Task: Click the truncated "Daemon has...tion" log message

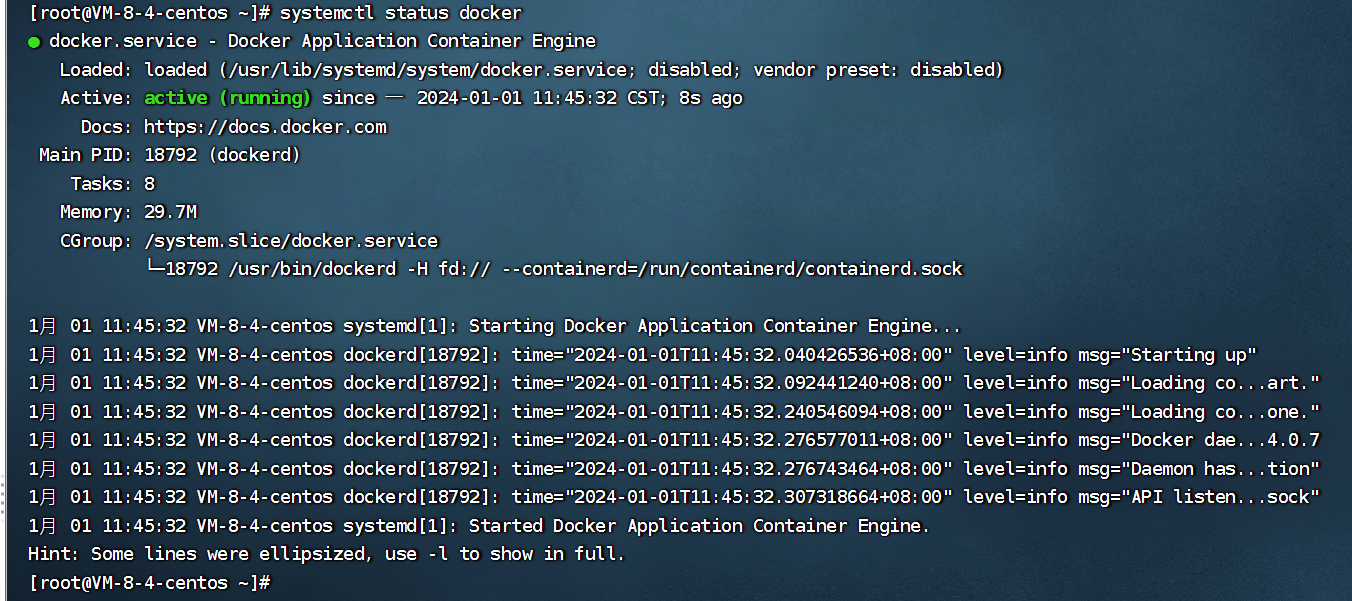Action: [x=1224, y=469]
